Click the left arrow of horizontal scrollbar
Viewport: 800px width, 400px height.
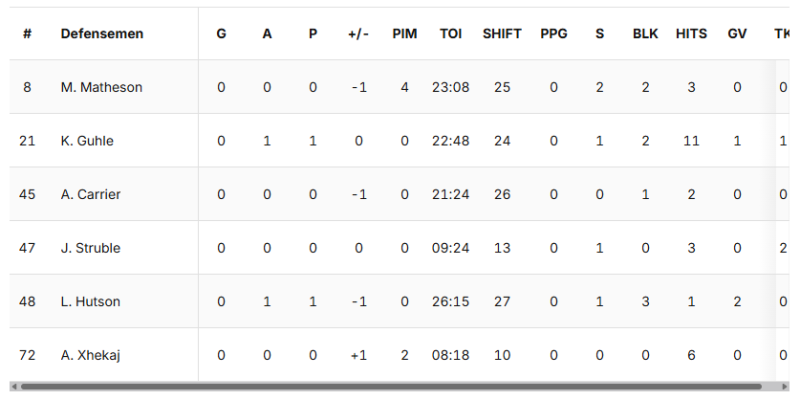13,386
